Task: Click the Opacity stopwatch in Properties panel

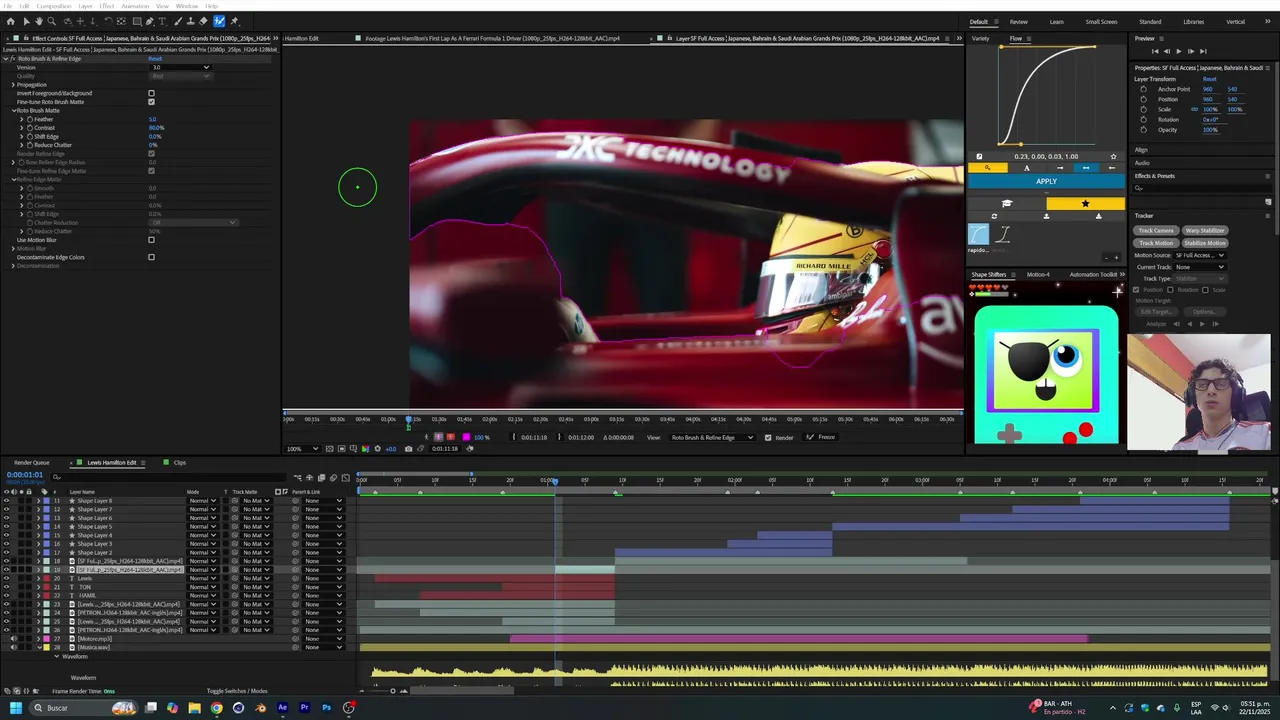Action: (1143, 129)
